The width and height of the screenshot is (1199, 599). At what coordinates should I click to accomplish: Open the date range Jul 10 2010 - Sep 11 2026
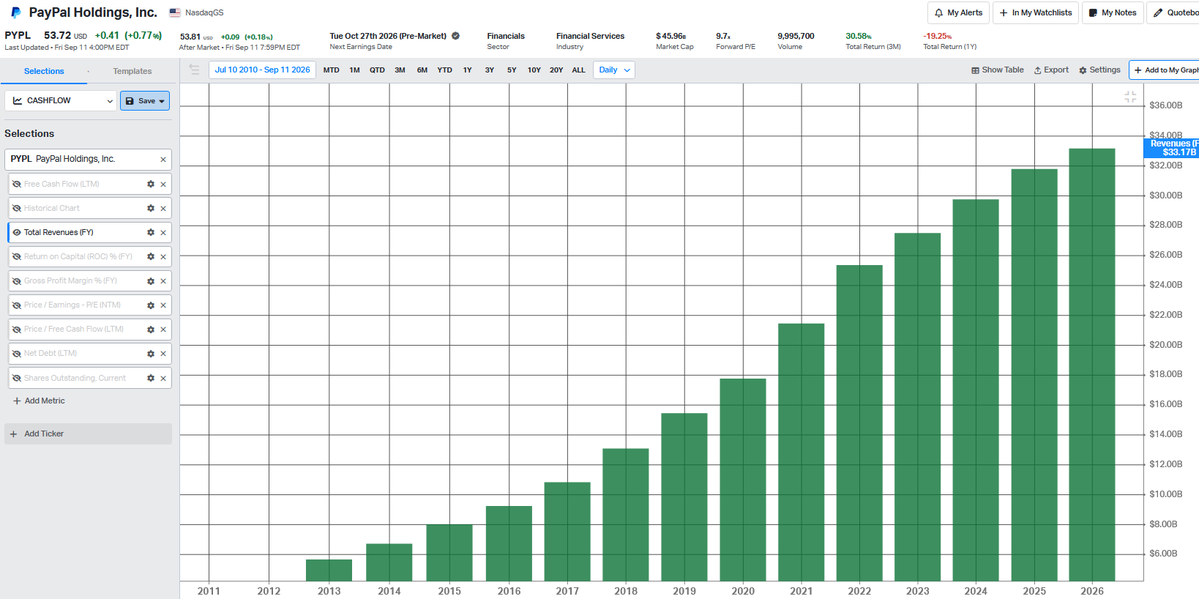click(x=263, y=70)
